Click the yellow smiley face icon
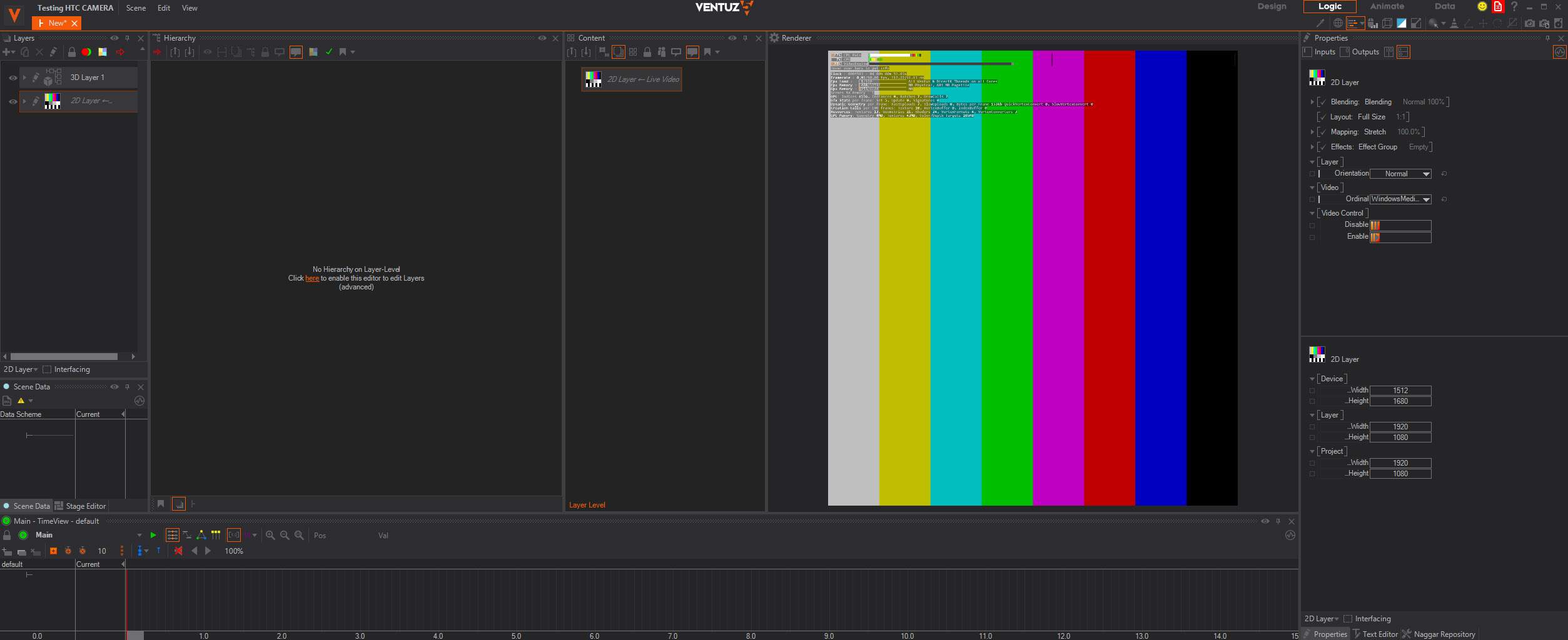Screen dimensions: 1568x640 point(1482,7)
